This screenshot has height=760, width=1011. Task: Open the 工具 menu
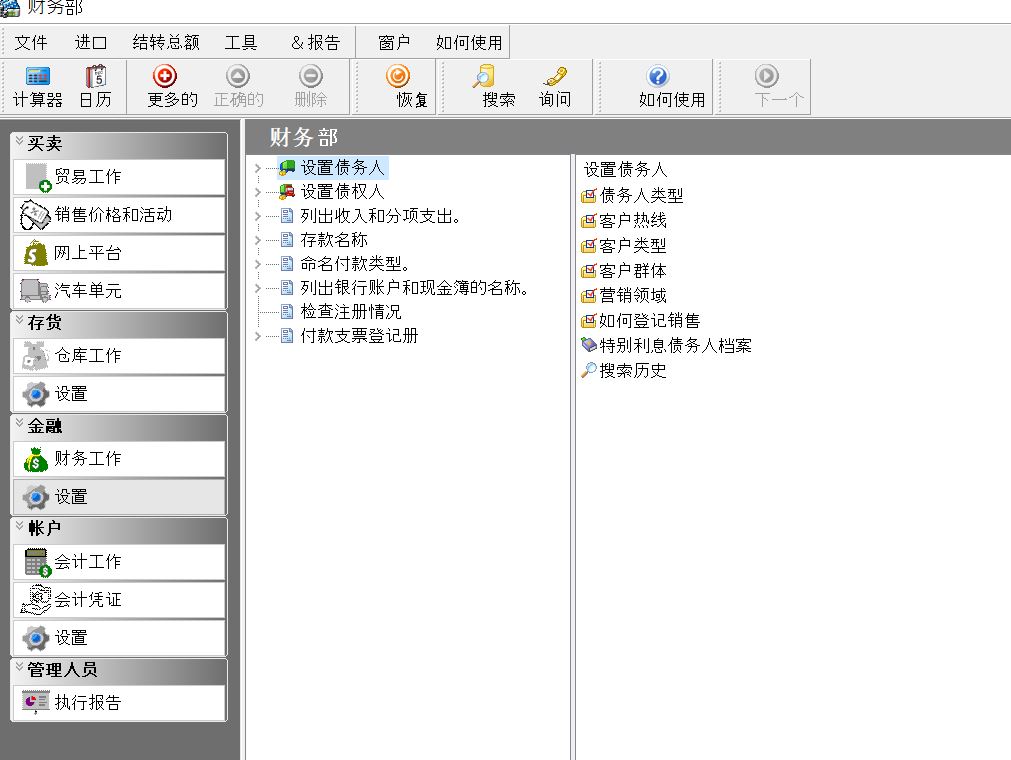[x=241, y=43]
